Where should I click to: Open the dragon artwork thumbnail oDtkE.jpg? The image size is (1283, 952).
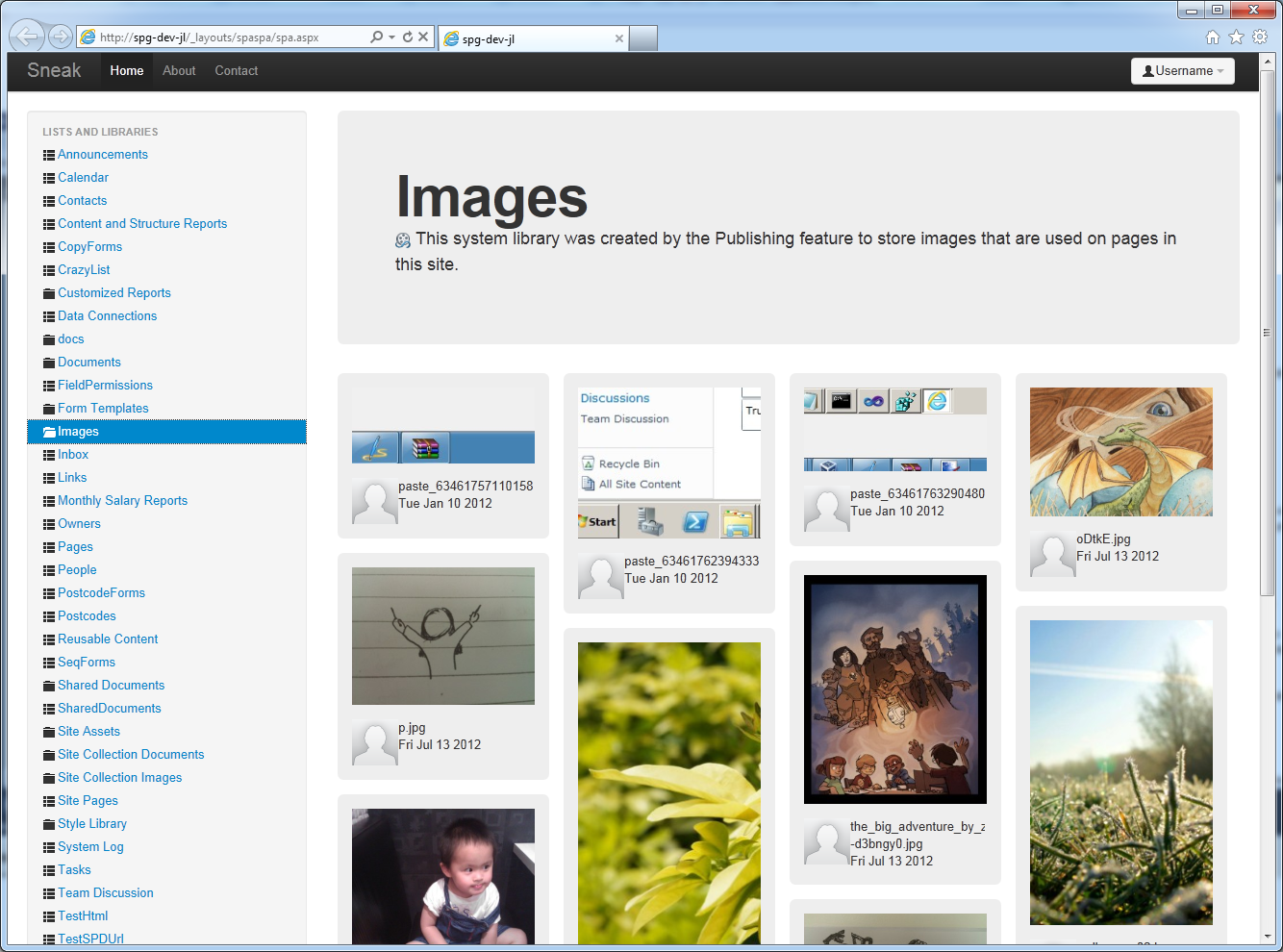tap(1120, 452)
